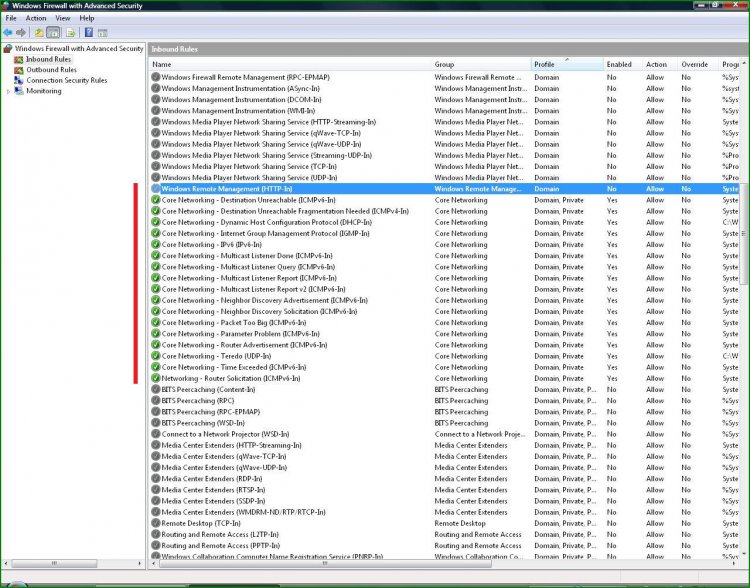
Task: Select Core Networking - Multicast Listener Done rule
Action: [x=445, y=256]
